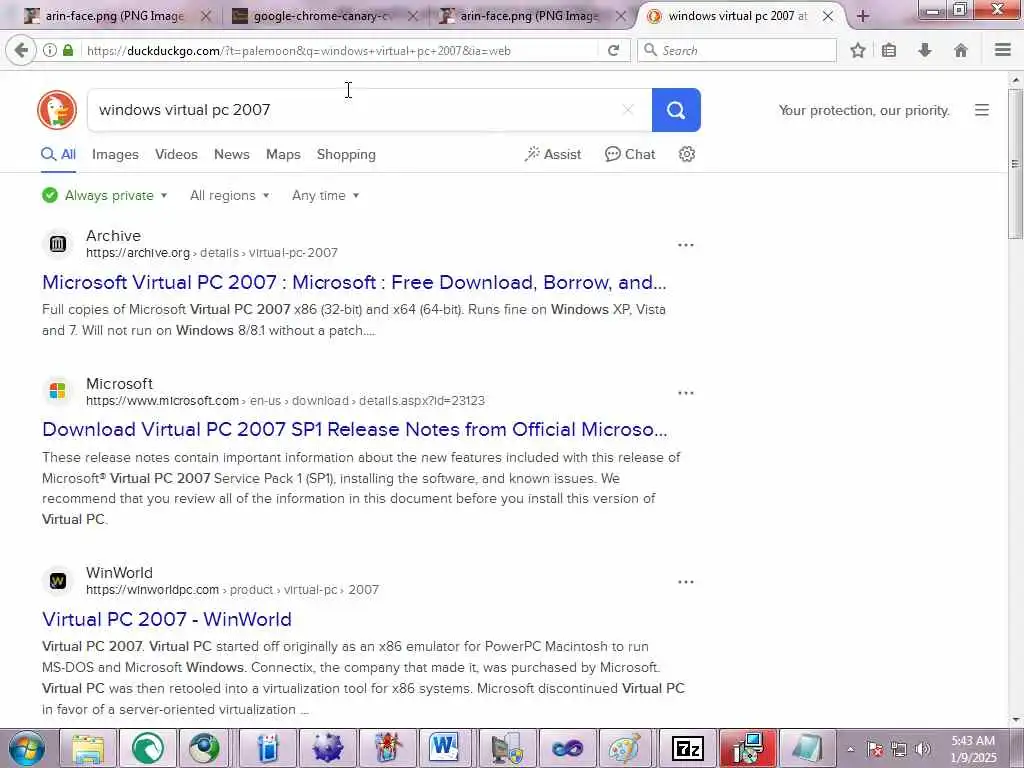Click the Archive site favicon

pyautogui.click(x=57, y=244)
